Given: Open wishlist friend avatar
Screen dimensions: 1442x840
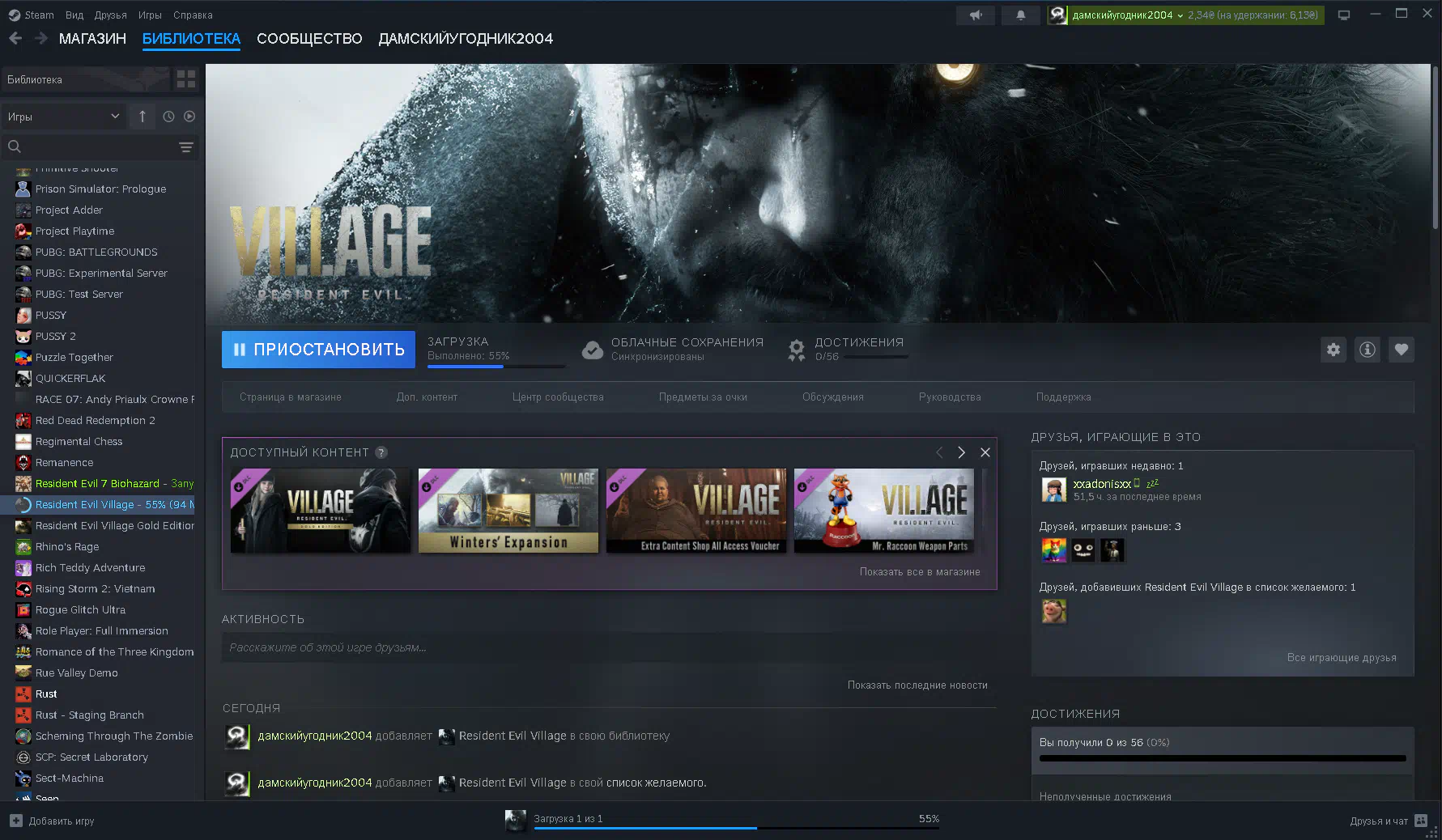Looking at the screenshot, I should pyautogui.click(x=1053, y=611).
